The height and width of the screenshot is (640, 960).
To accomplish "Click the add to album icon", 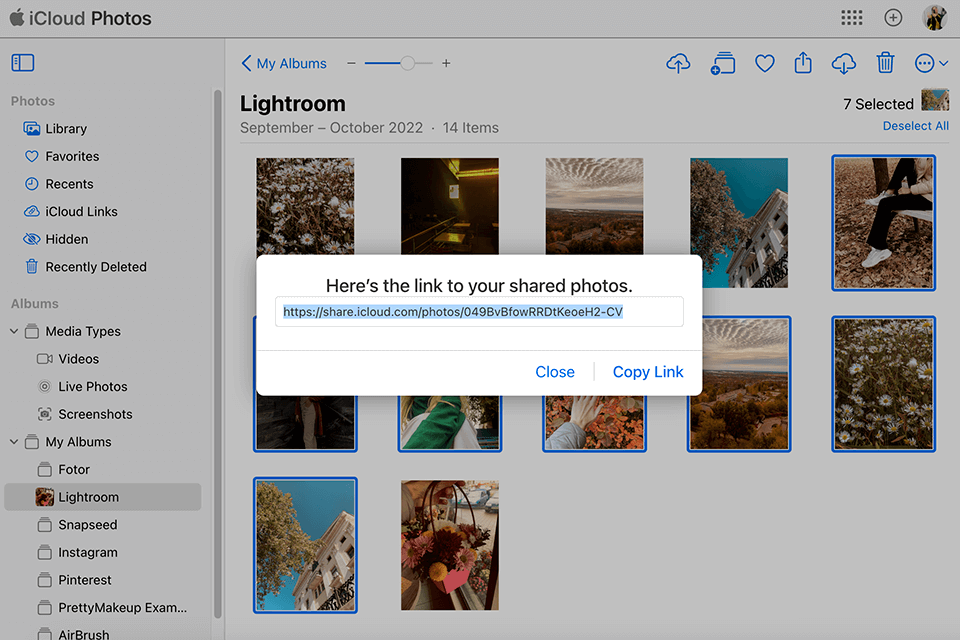I will click(722, 63).
